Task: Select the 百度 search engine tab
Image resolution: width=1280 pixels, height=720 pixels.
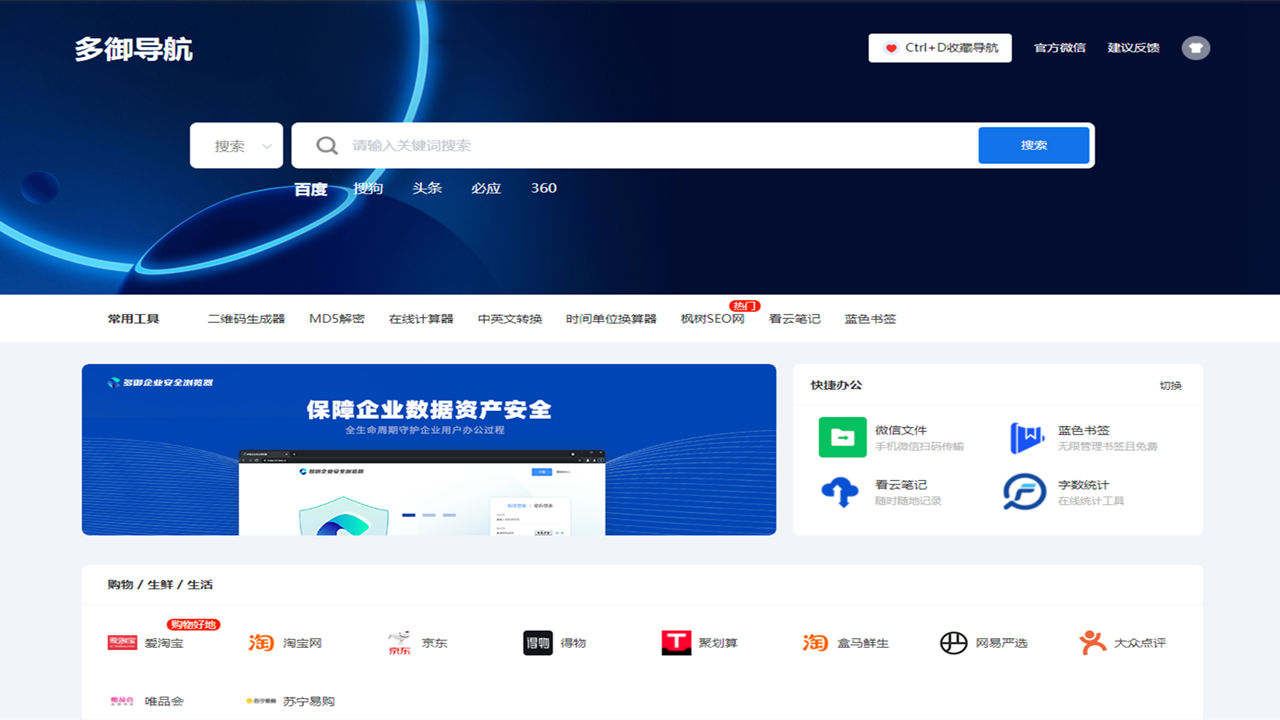Action: coord(310,189)
